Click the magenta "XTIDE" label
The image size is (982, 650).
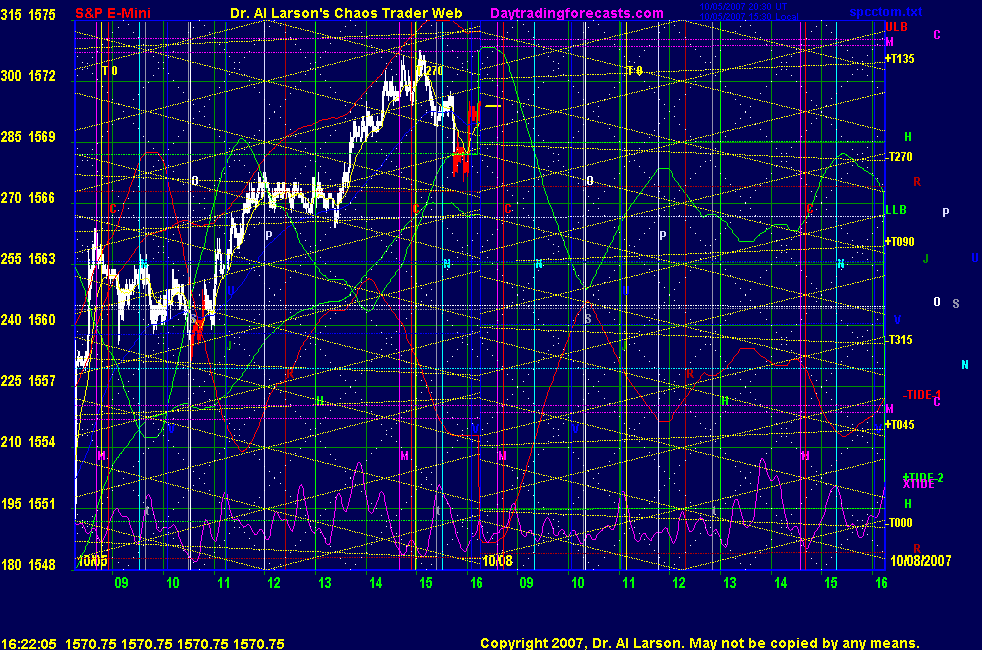[x=918, y=484]
